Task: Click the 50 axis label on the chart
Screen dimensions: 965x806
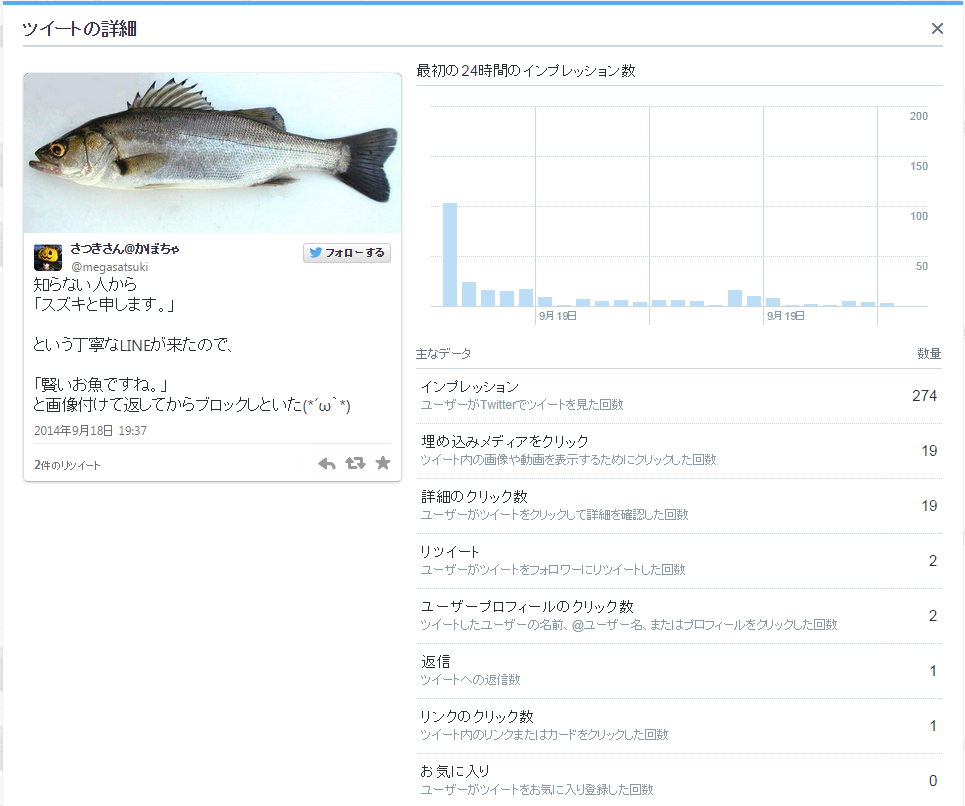Action: pyautogui.click(x=921, y=266)
